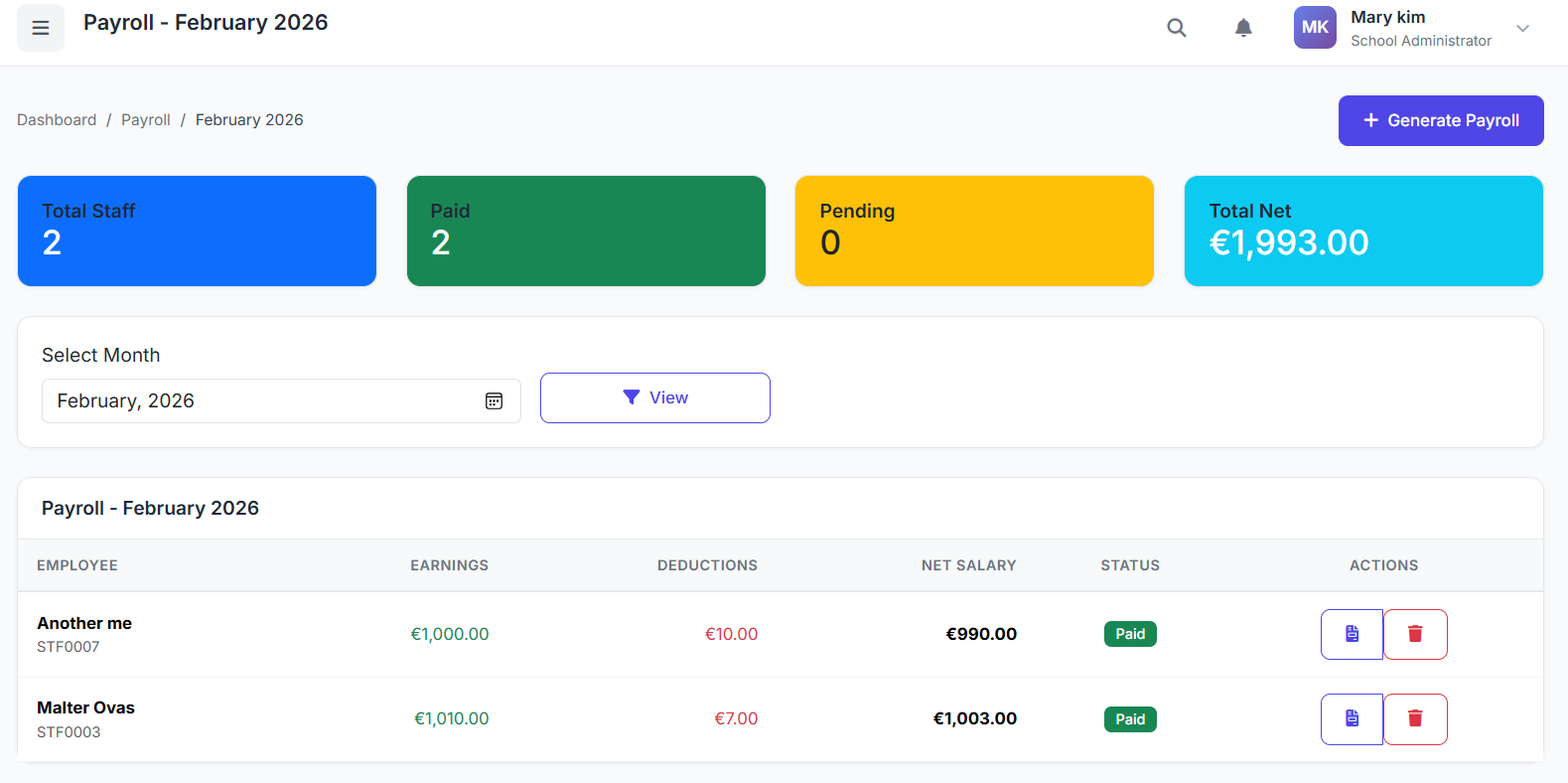This screenshot has height=783, width=1568.
Task: Go to Dashboard breadcrumb link
Action: pyautogui.click(x=57, y=120)
